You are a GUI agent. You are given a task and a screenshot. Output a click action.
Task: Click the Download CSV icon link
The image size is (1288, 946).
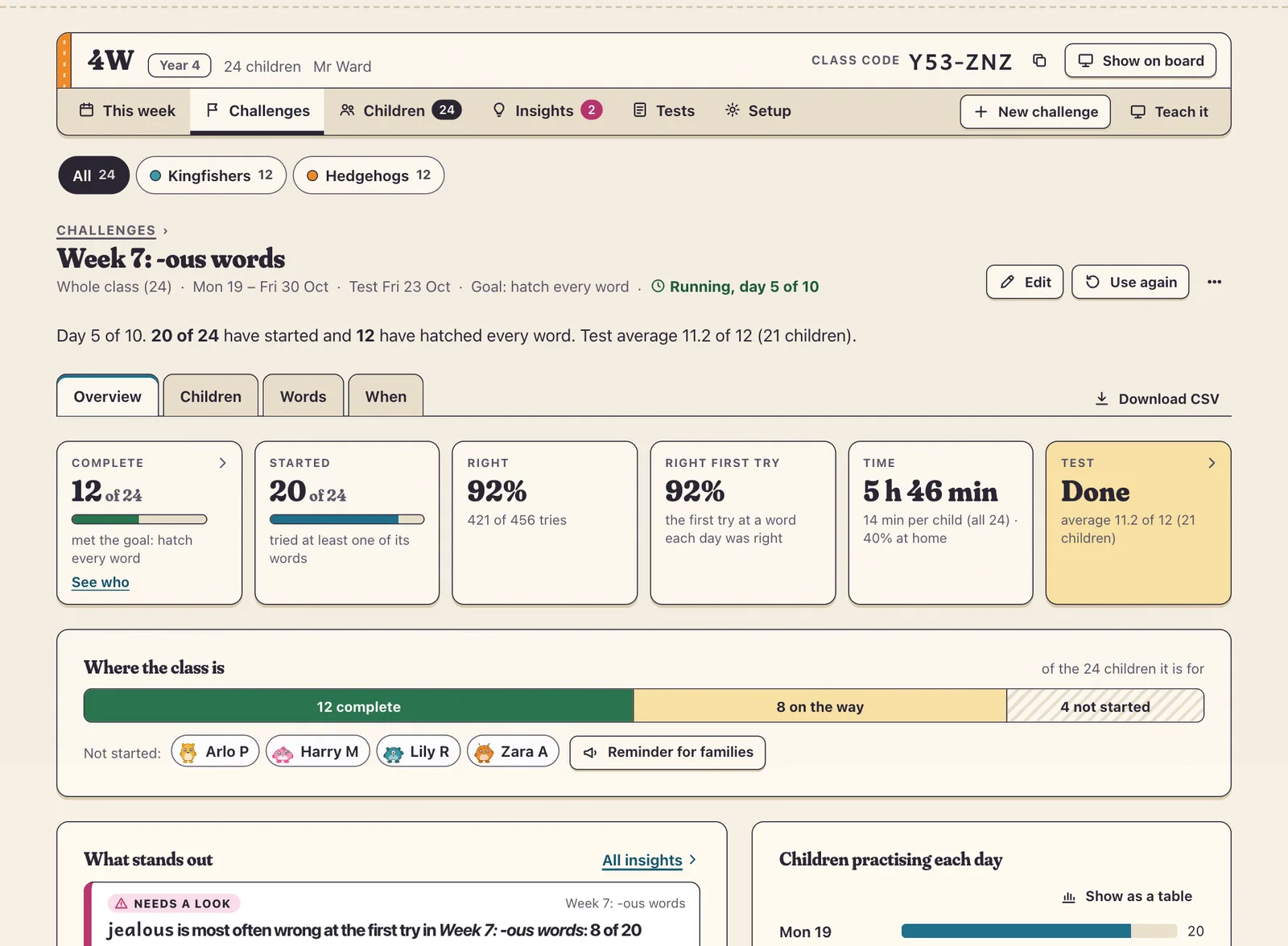point(1157,399)
